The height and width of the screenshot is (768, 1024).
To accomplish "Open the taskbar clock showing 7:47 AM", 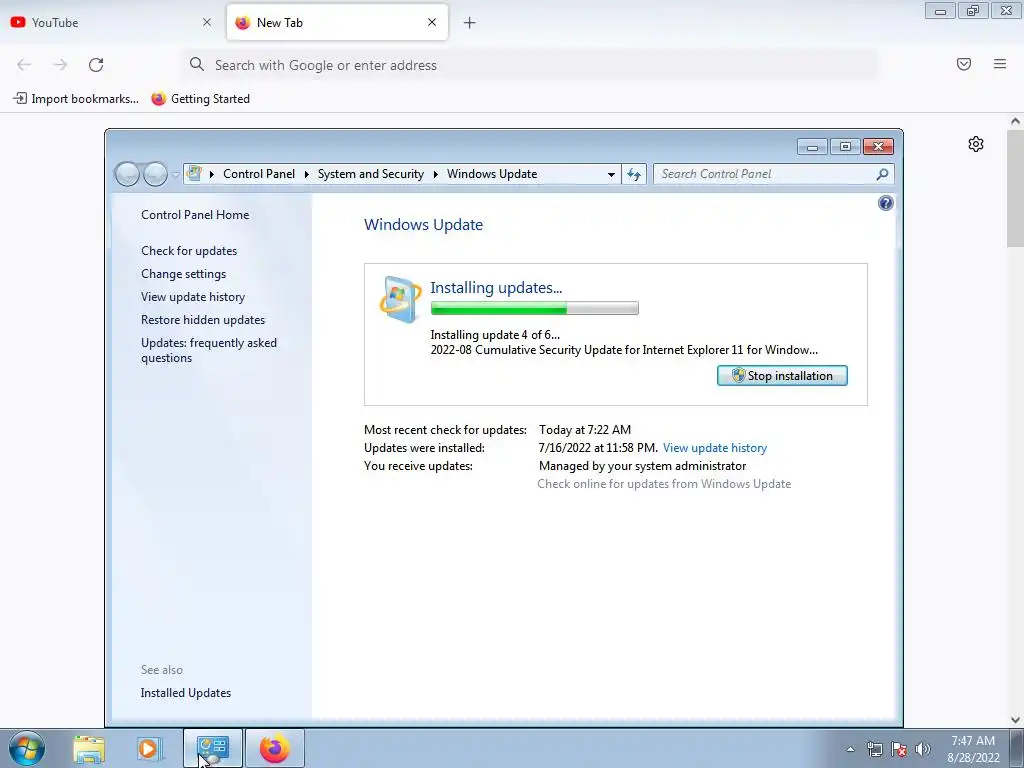I will click(x=973, y=749).
